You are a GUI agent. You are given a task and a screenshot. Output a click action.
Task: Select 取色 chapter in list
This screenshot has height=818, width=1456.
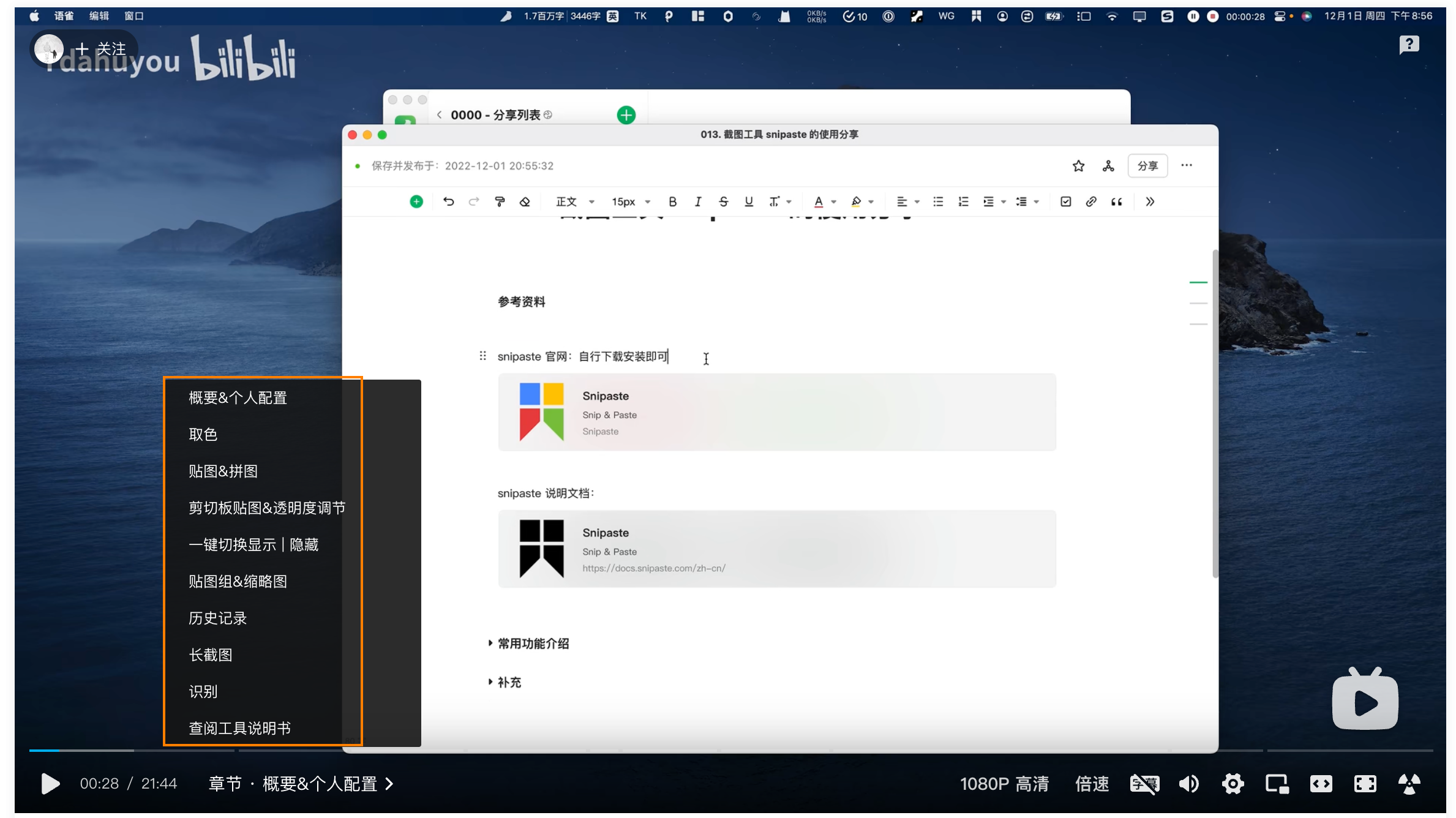click(203, 434)
